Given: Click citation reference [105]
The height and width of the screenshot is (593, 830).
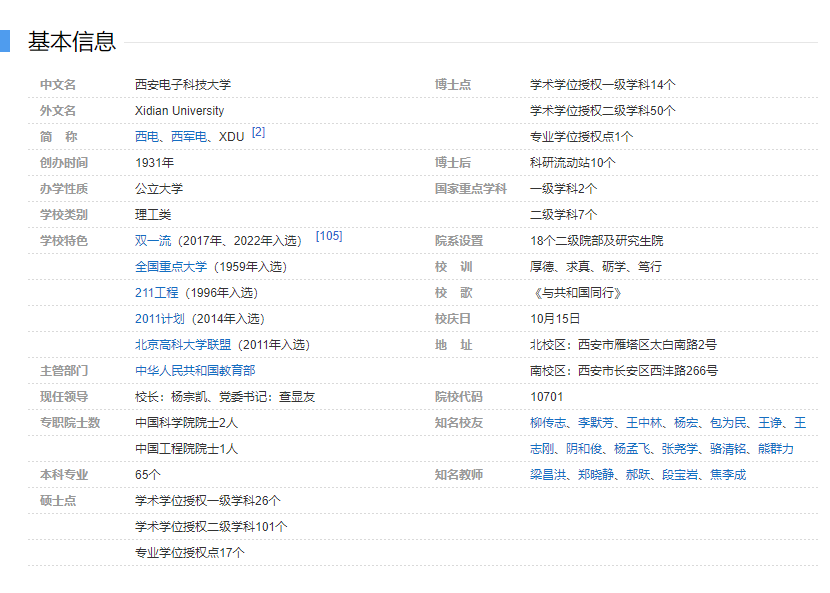Looking at the screenshot, I should (x=329, y=236).
